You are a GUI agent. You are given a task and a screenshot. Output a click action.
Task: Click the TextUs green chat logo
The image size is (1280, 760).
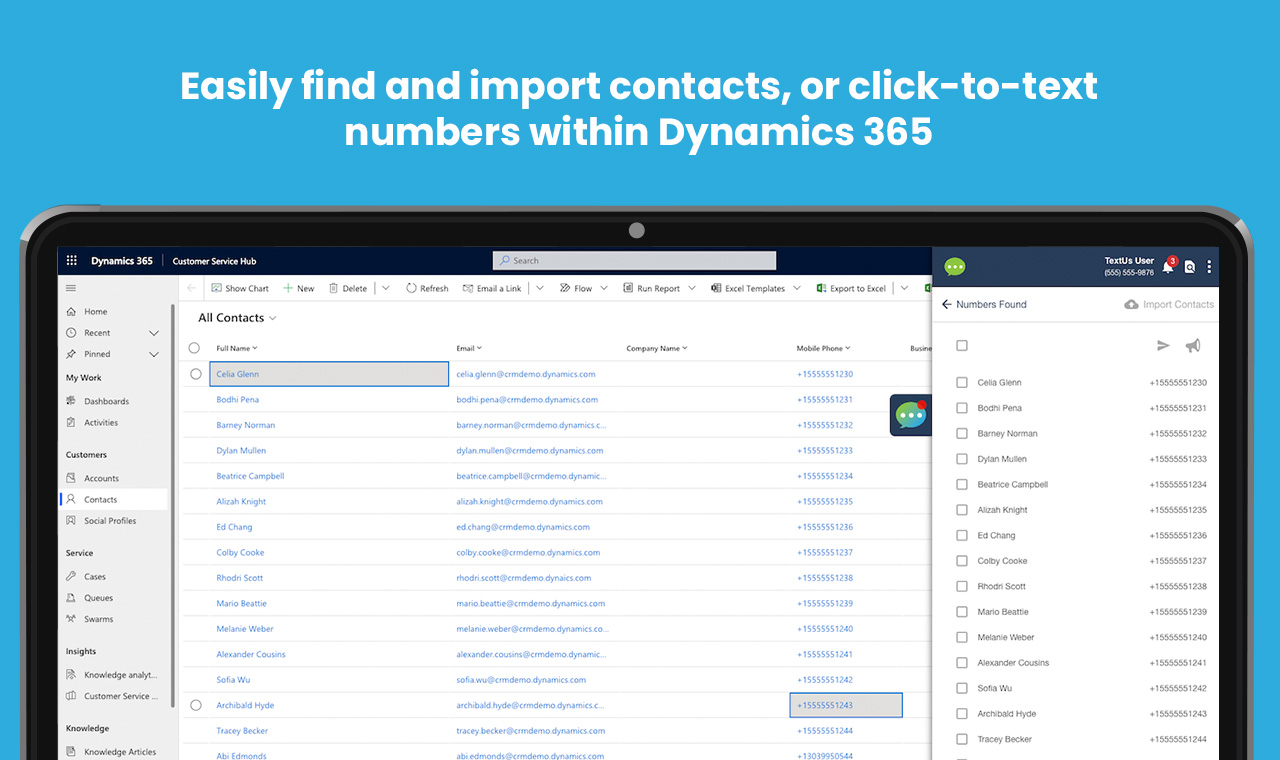[955, 267]
